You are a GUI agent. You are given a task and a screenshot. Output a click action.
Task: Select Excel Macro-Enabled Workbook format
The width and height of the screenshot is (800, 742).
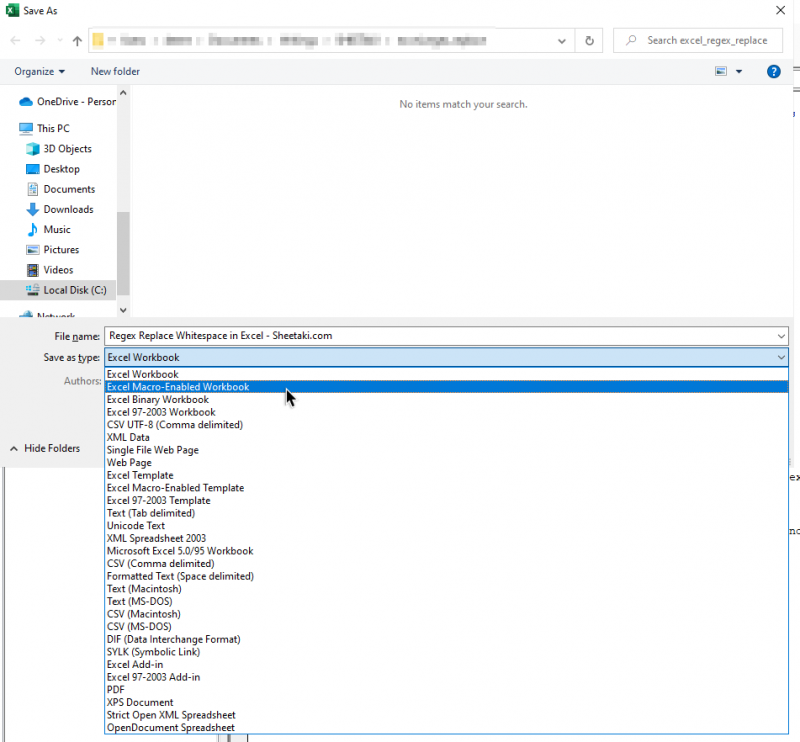[178, 386]
